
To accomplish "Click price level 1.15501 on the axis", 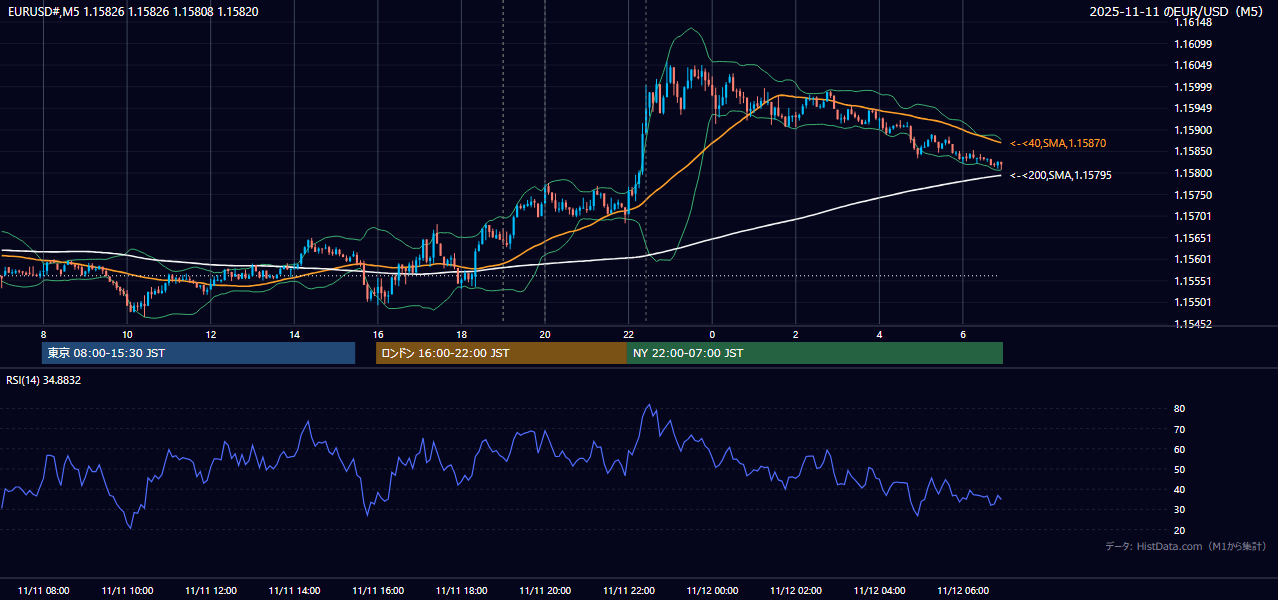I will pos(1193,302).
